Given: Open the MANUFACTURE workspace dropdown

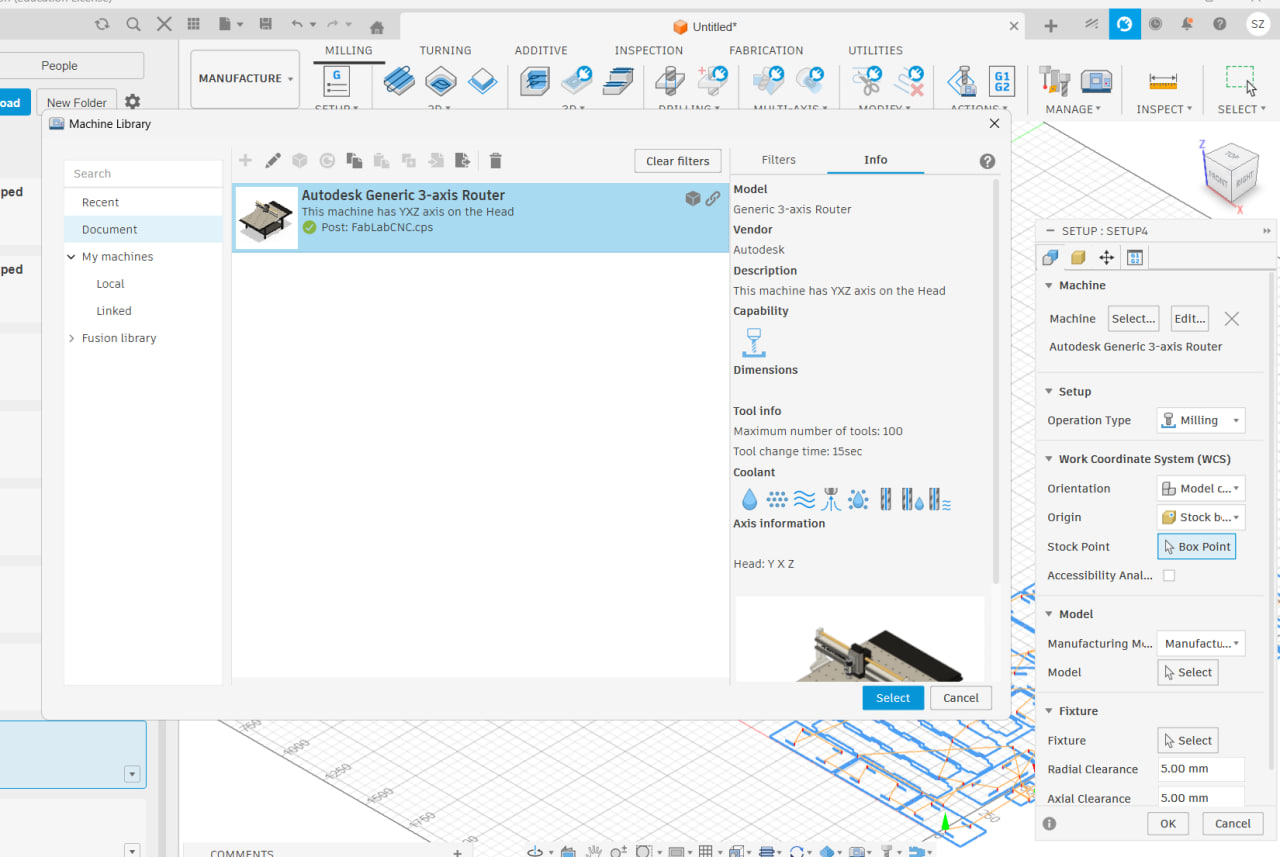Looking at the screenshot, I should (x=245, y=79).
